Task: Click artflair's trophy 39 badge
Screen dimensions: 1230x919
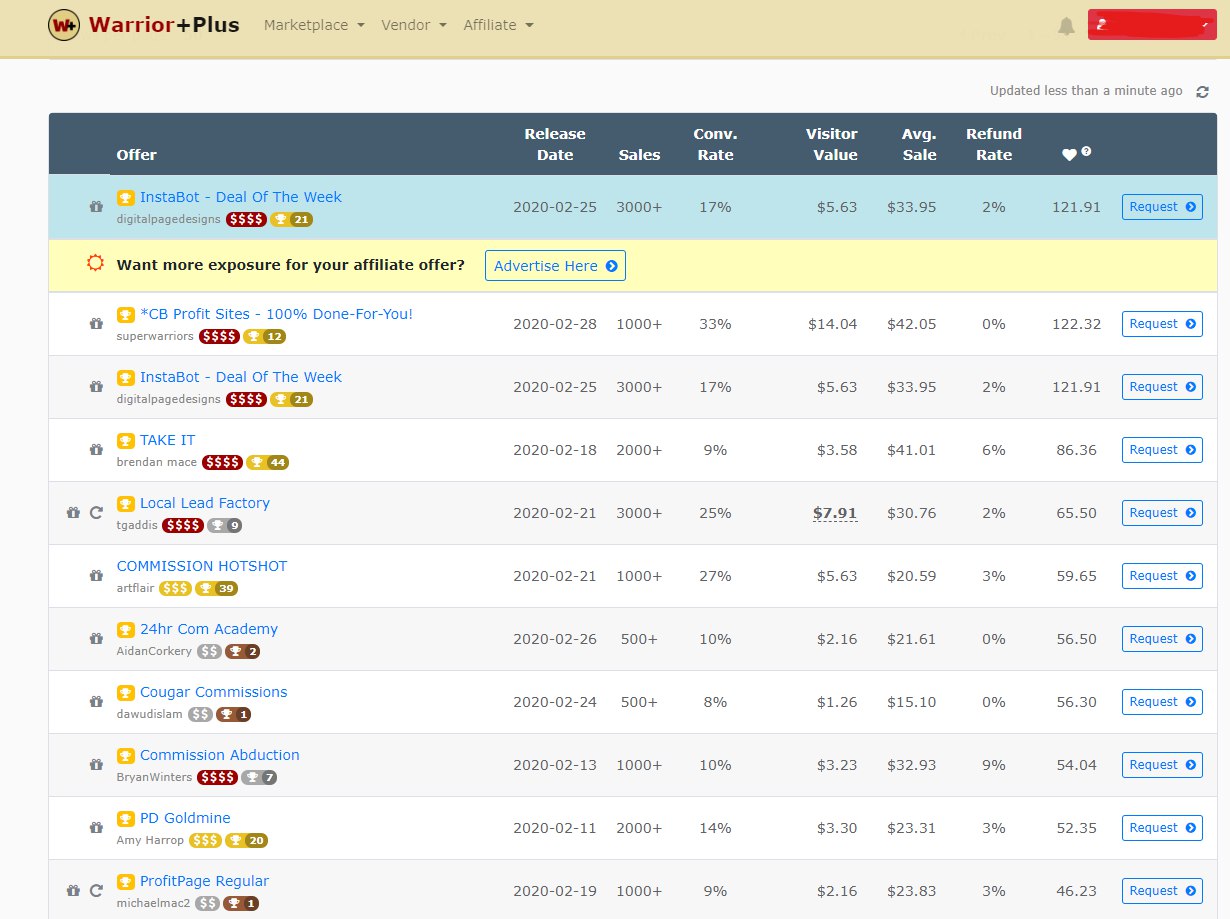Action: coord(216,589)
